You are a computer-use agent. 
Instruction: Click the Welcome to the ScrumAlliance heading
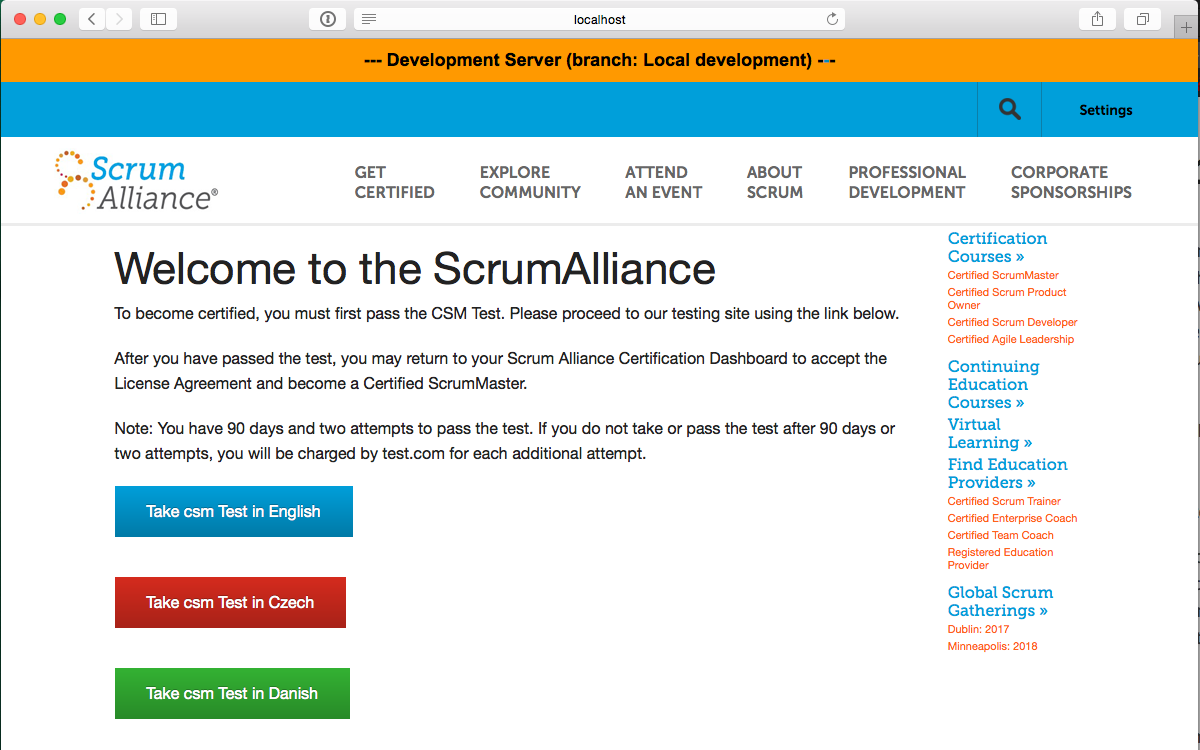(415, 269)
